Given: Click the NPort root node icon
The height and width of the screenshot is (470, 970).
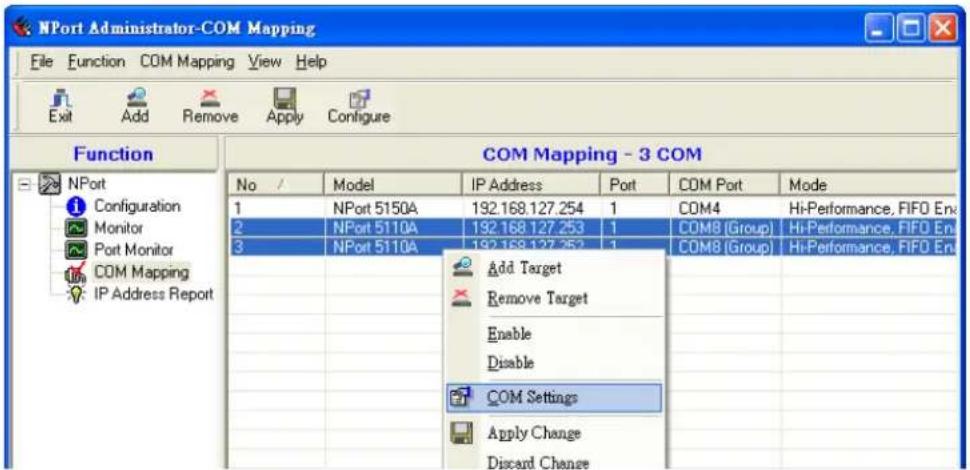Looking at the screenshot, I should pos(50,184).
